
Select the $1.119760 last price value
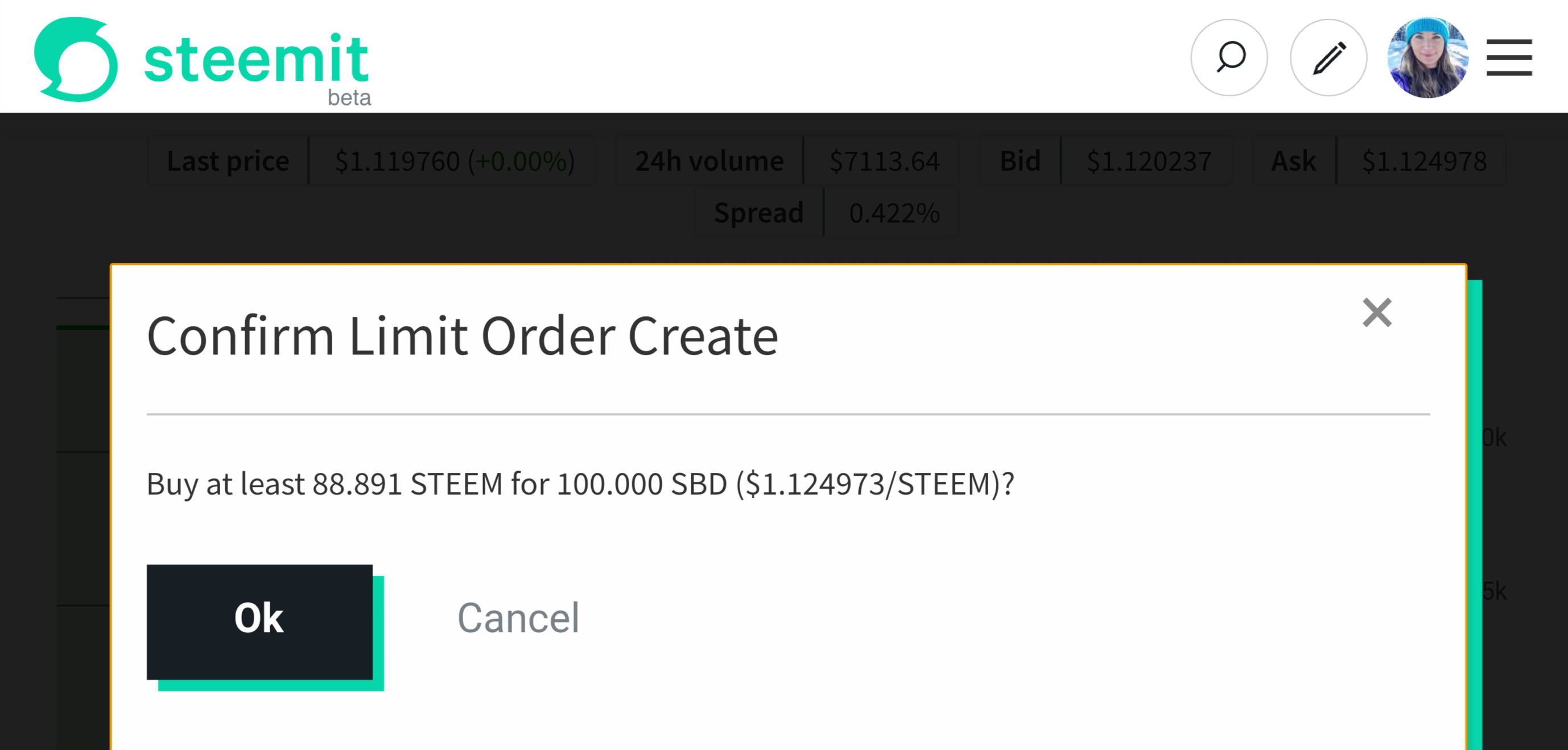click(x=454, y=161)
